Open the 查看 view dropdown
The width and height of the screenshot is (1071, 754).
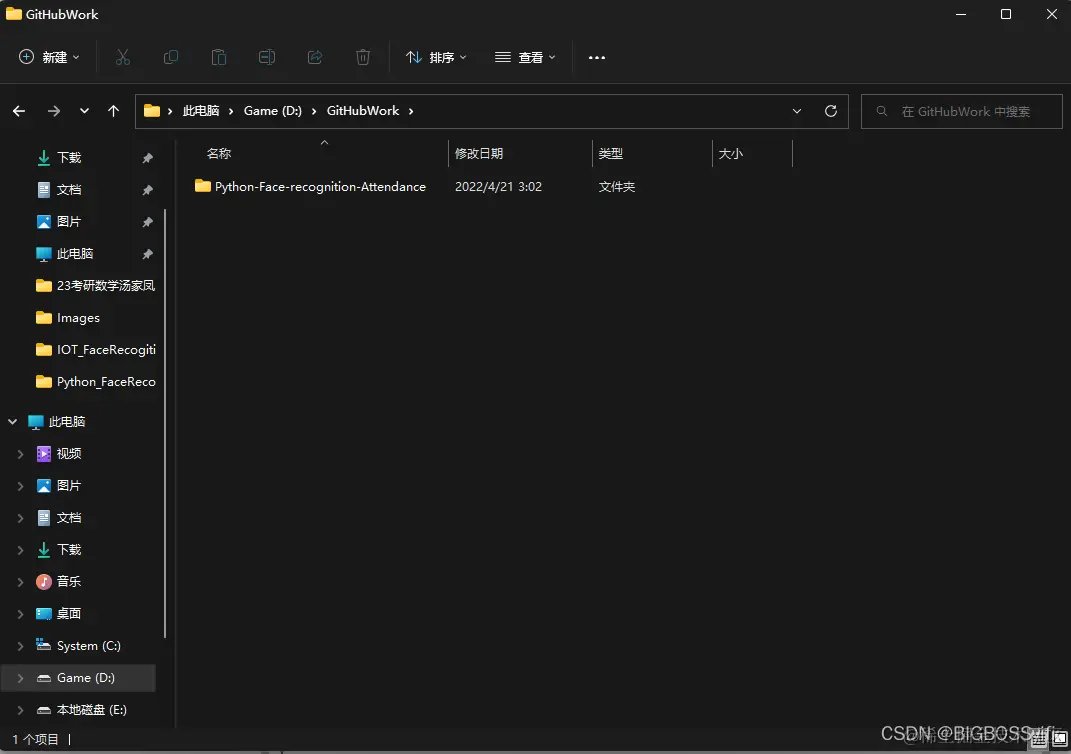point(525,57)
